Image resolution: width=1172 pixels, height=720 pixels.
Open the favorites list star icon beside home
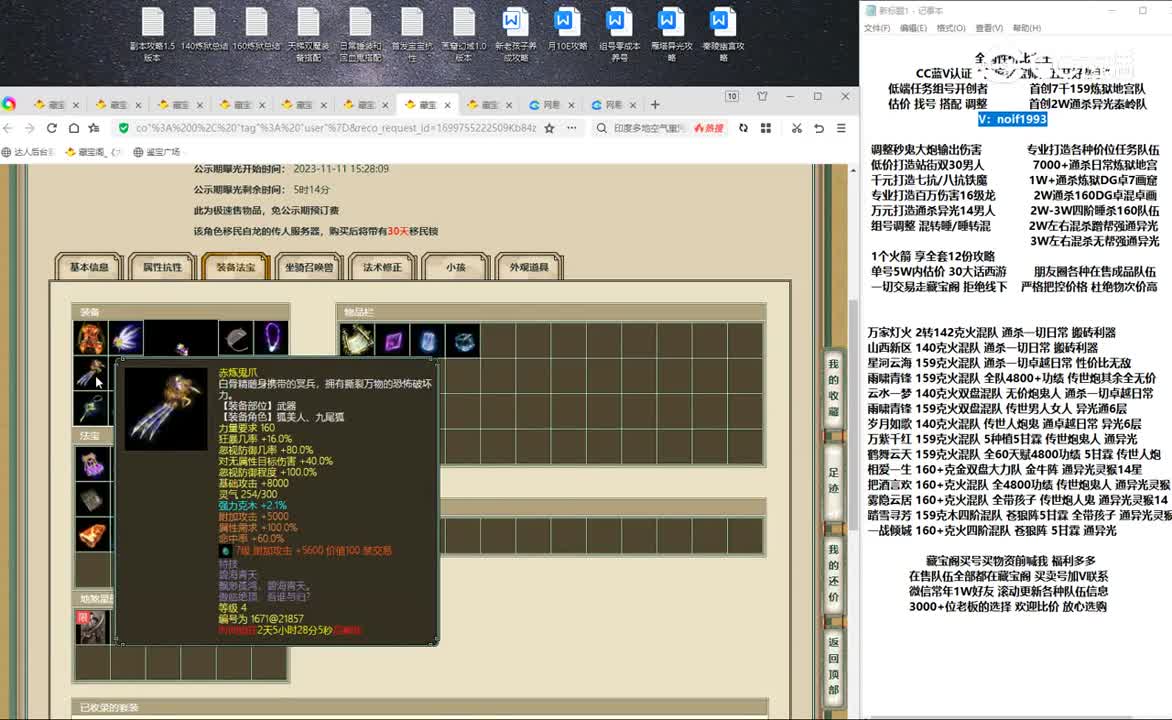[x=94, y=129]
